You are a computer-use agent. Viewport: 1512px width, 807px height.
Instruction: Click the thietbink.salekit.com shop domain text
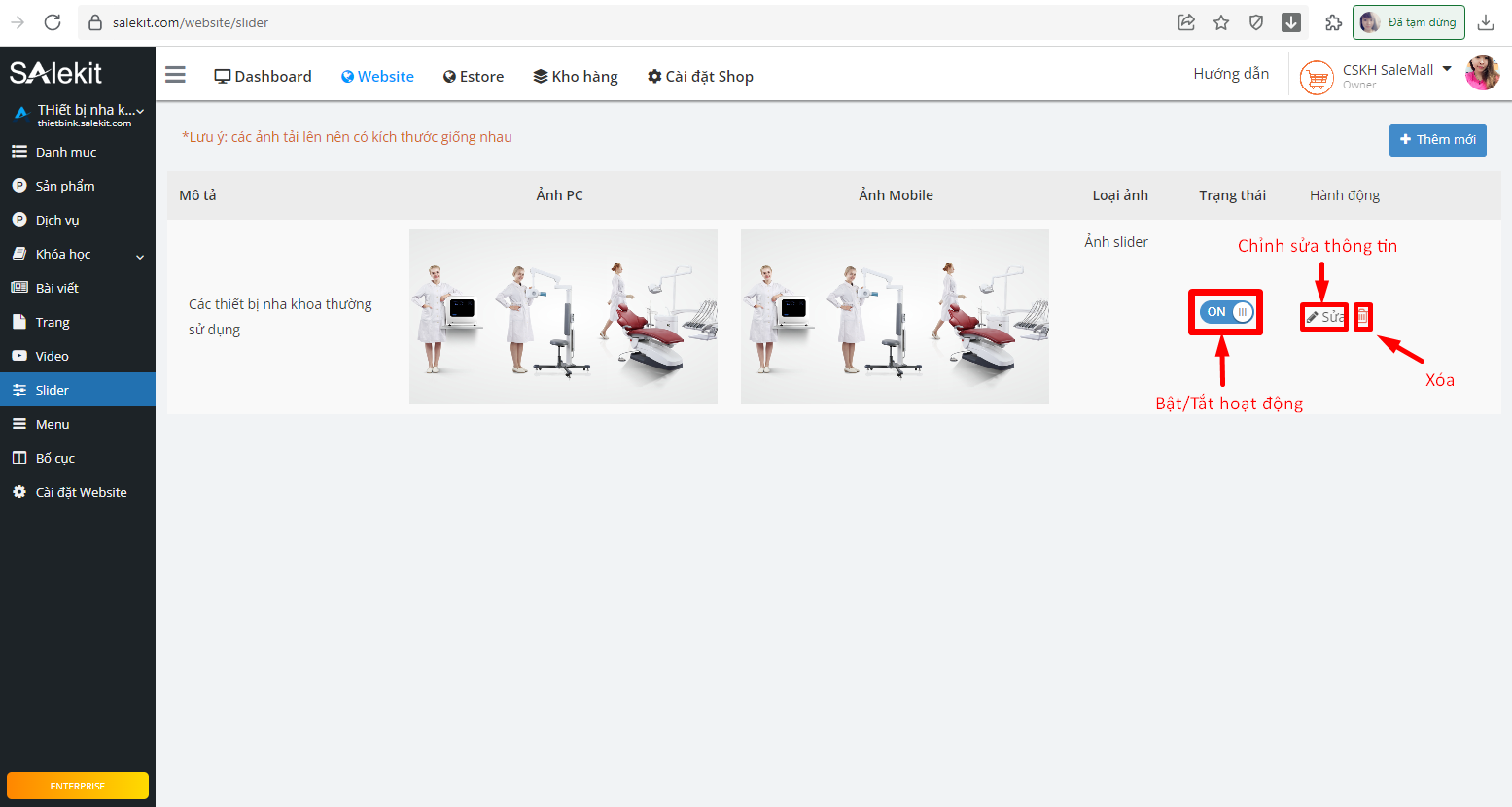(x=85, y=123)
